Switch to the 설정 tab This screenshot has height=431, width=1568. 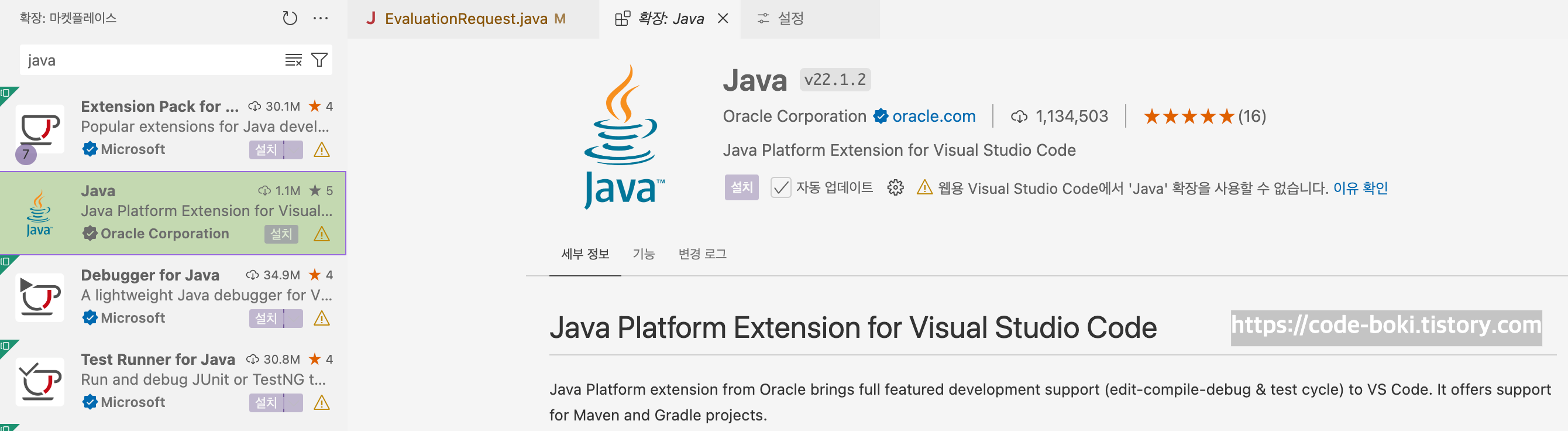click(x=810, y=19)
